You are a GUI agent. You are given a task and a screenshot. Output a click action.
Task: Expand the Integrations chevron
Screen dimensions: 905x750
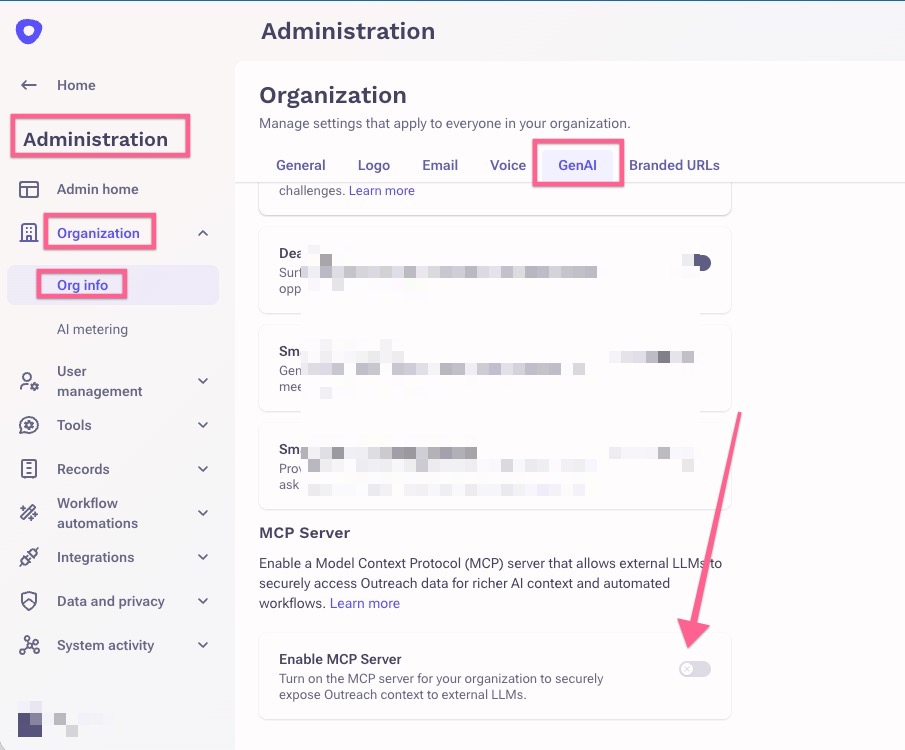tap(203, 557)
